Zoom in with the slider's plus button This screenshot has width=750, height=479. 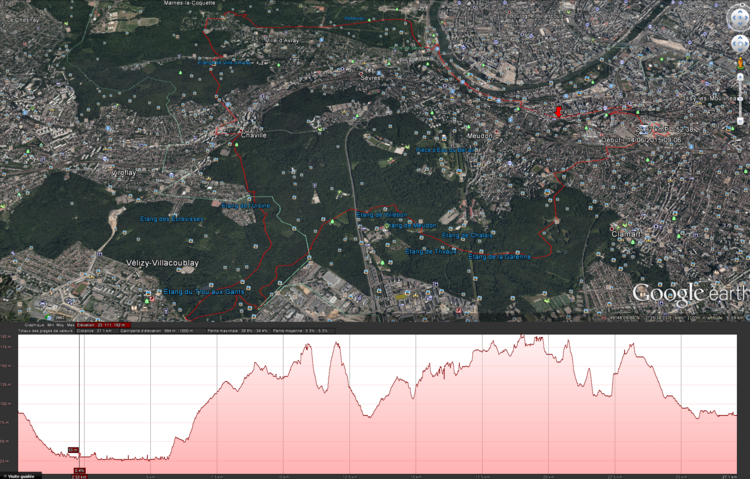click(740, 77)
